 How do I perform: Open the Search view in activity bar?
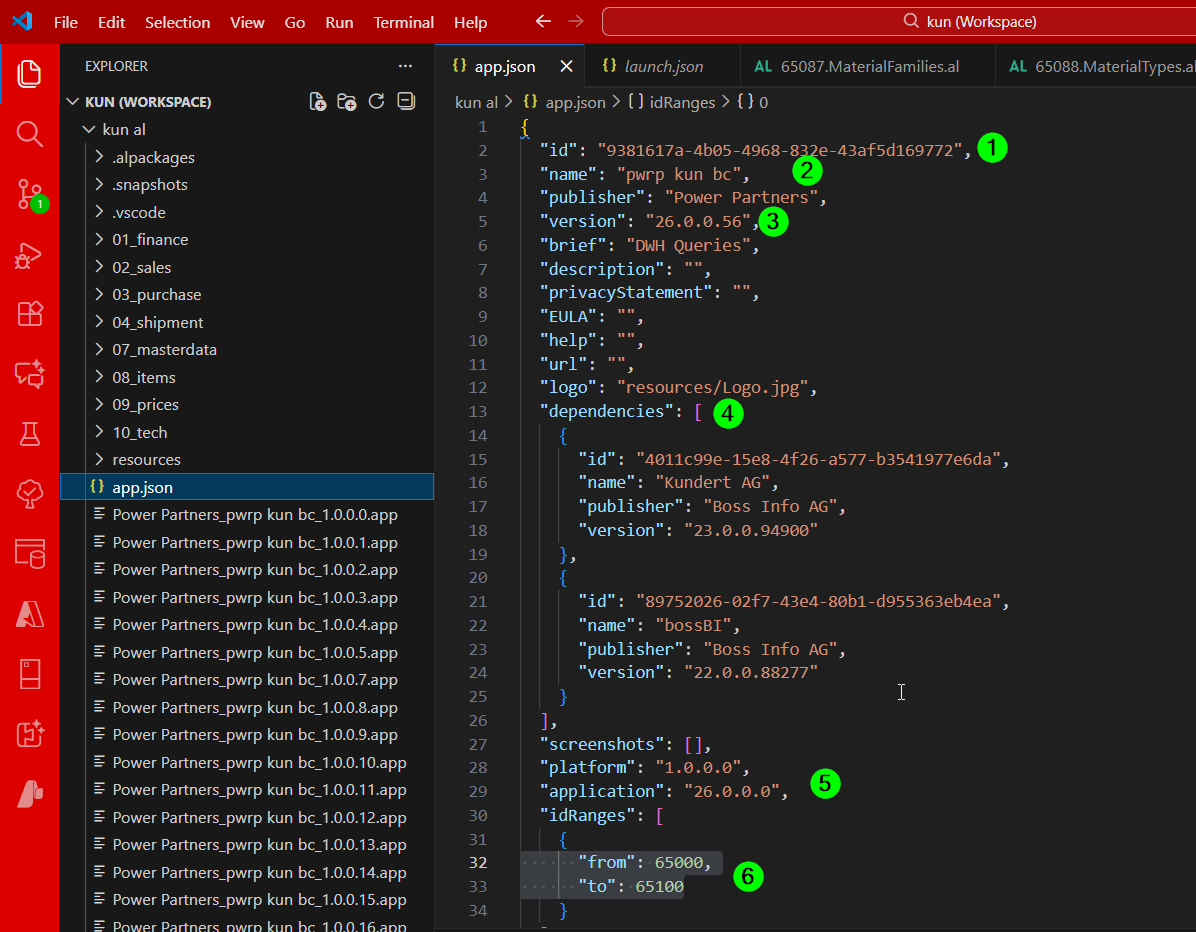[29, 133]
